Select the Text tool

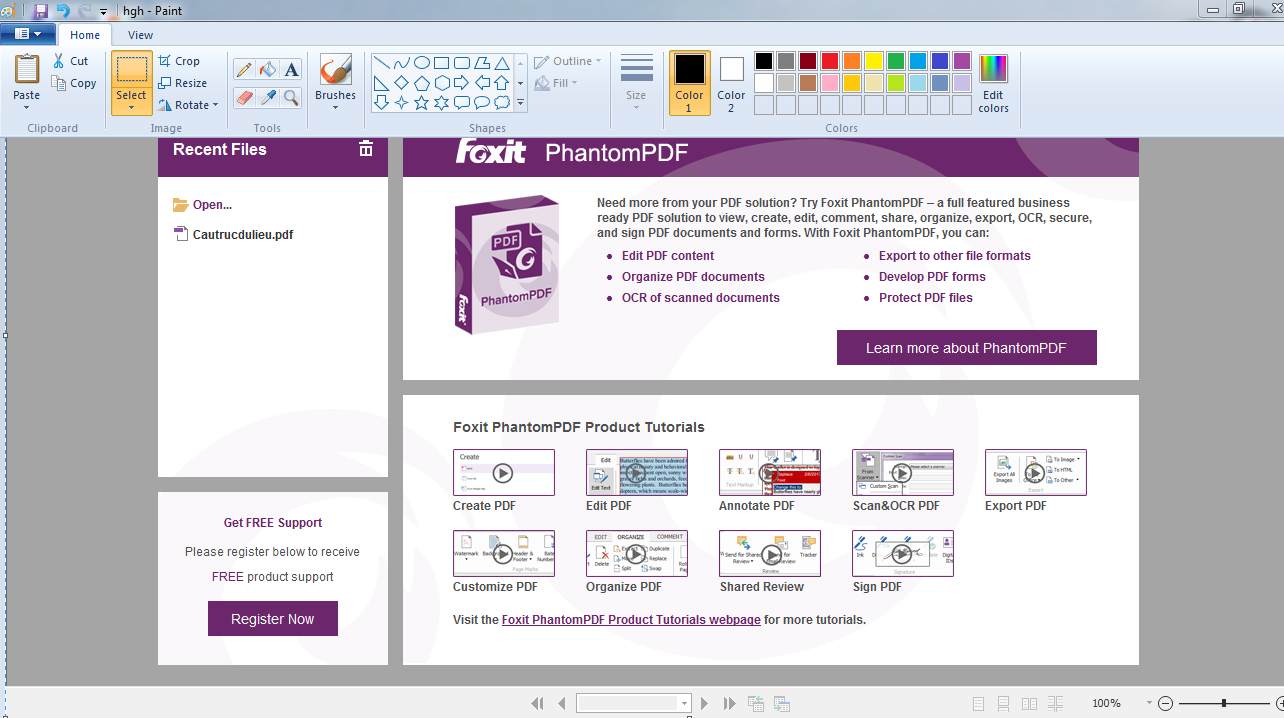tap(290, 69)
